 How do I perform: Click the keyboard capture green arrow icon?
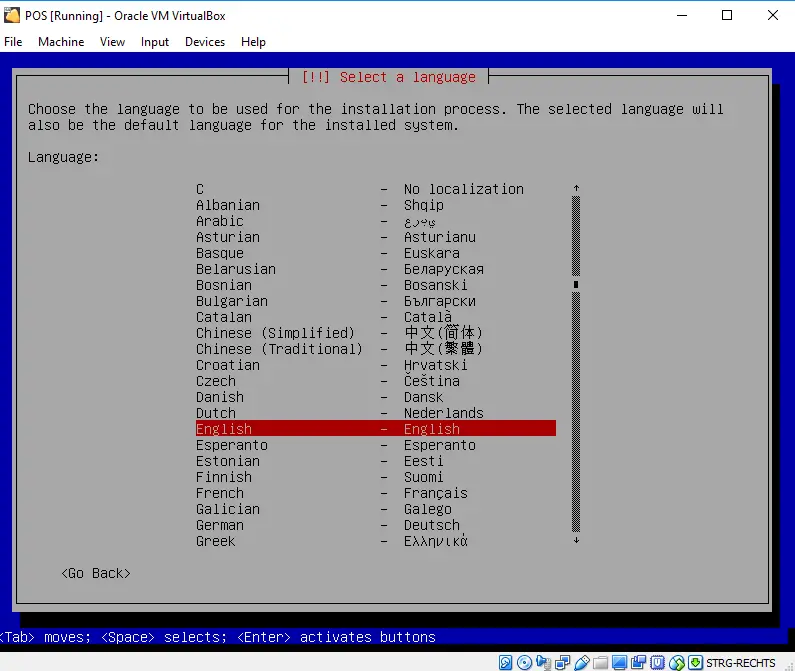(696, 662)
